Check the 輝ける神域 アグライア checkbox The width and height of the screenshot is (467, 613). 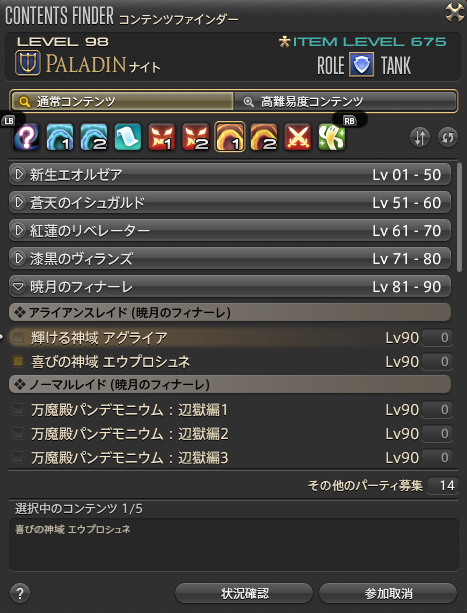(18, 337)
